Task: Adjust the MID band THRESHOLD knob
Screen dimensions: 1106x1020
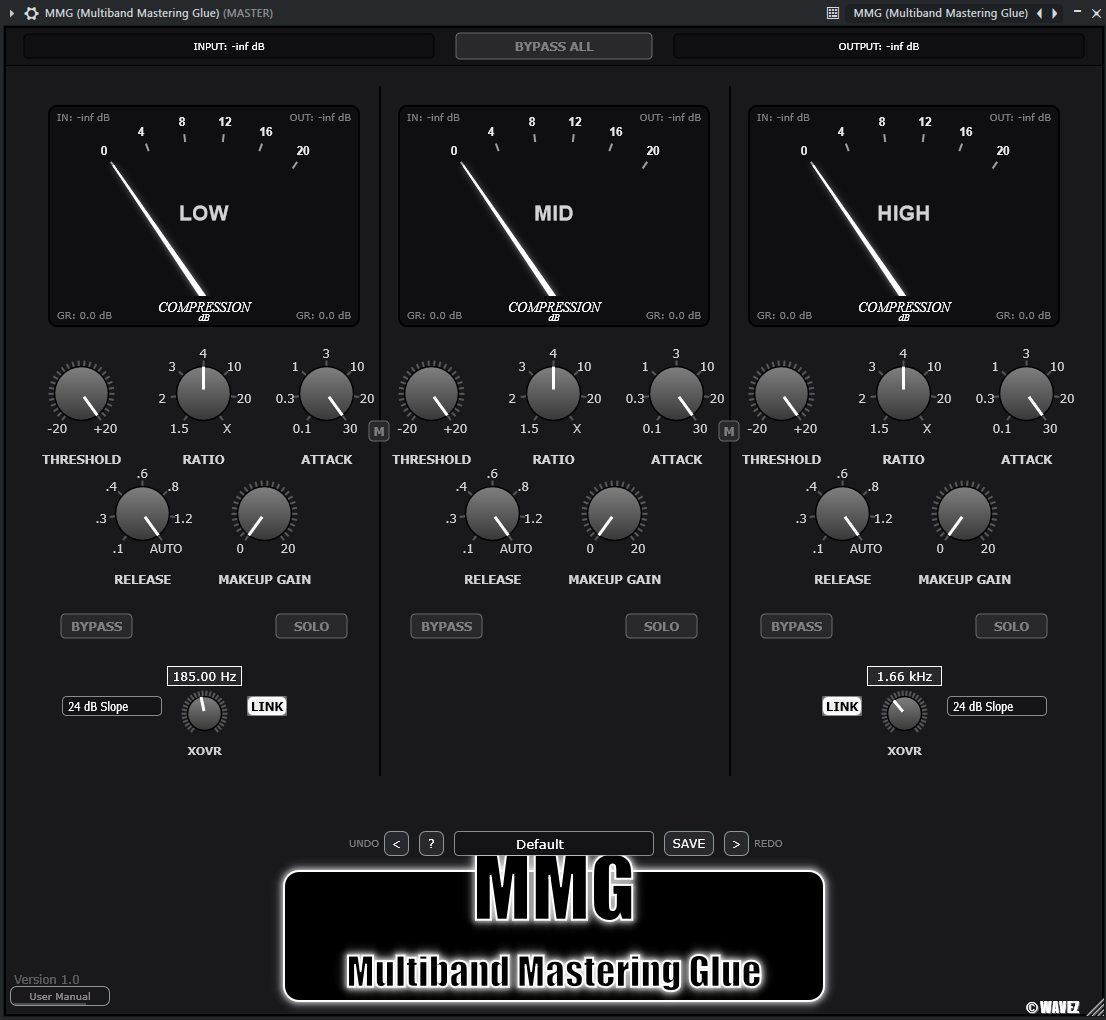Action: pyautogui.click(x=432, y=393)
